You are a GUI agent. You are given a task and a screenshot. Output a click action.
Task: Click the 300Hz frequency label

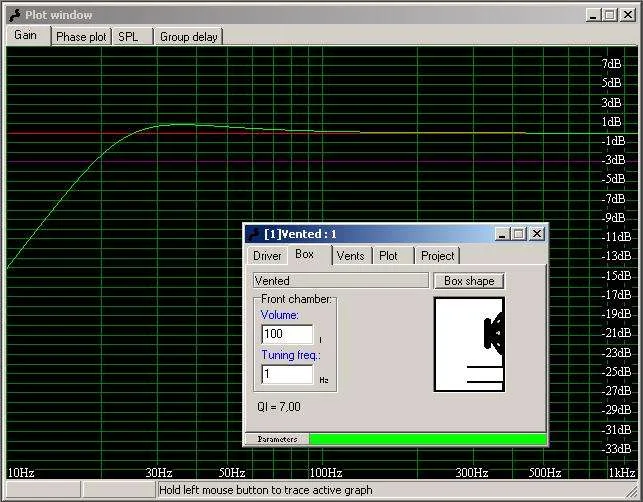tap(472, 473)
